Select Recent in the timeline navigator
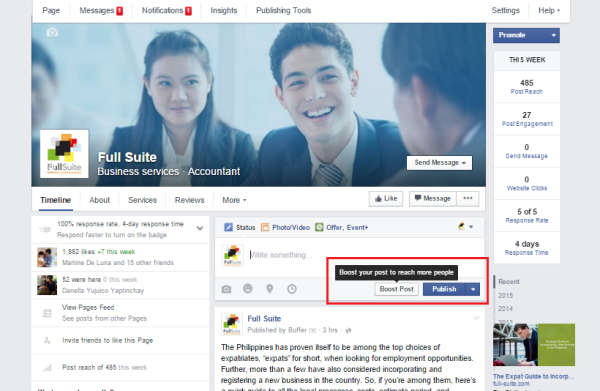 pos(509,282)
